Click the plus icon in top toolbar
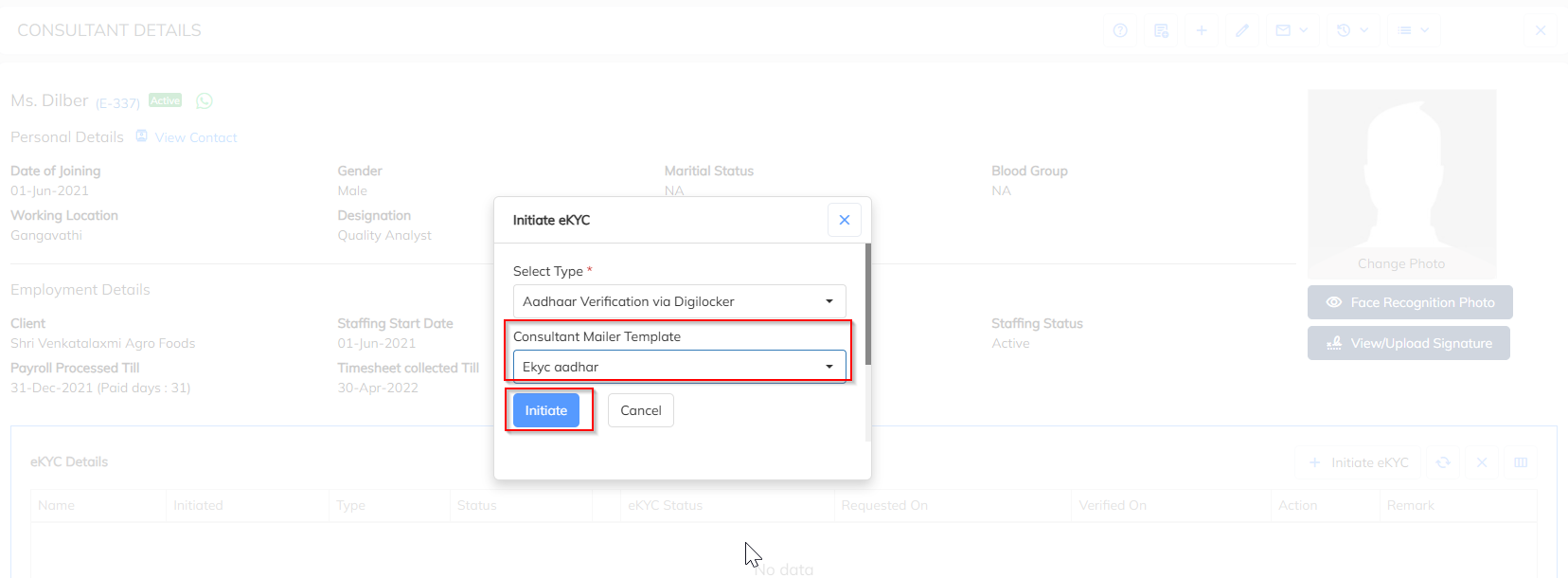Image resolution: width=1568 pixels, height=578 pixels. tap(1202, 30)
